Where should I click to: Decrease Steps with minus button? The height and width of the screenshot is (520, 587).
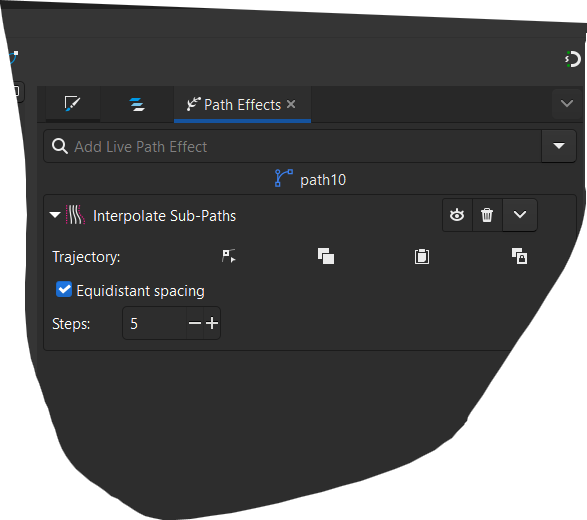(x=195, y=323)
